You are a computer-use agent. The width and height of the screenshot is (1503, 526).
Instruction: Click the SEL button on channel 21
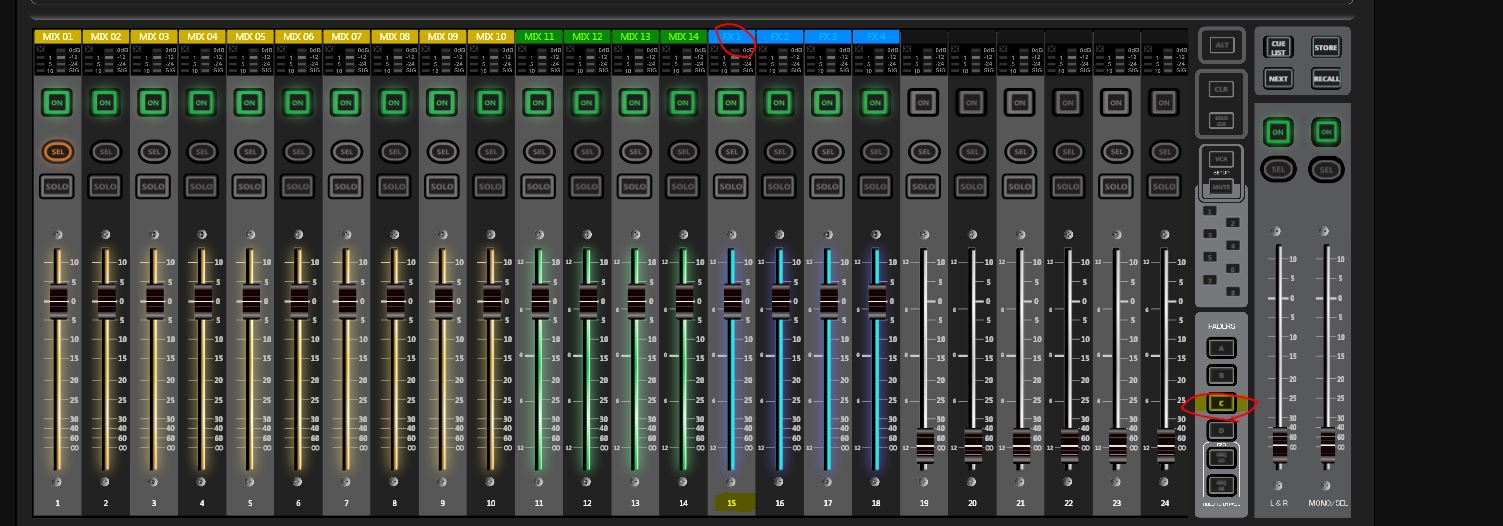click(1020, 152)
